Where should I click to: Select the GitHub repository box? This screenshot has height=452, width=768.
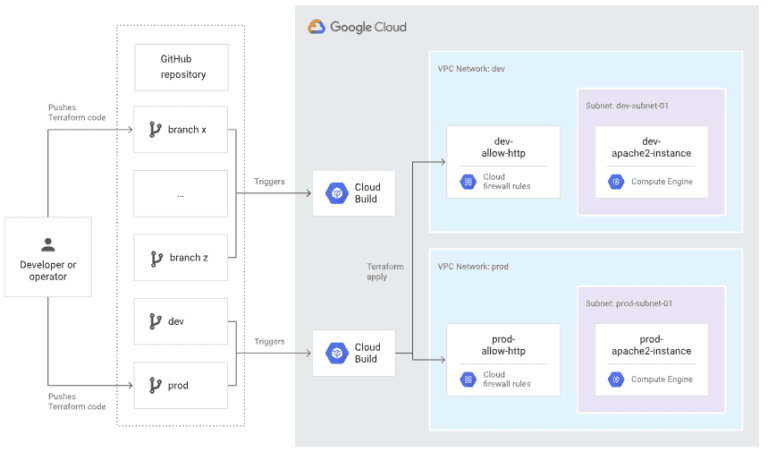tap(182, 68)
